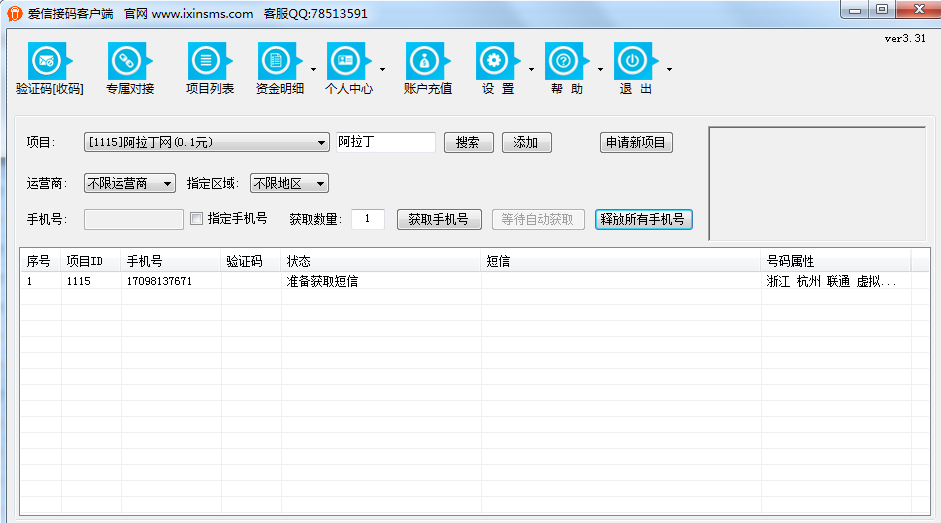
Task: Click the 短信 column header
Action: [x=621, y=261]
